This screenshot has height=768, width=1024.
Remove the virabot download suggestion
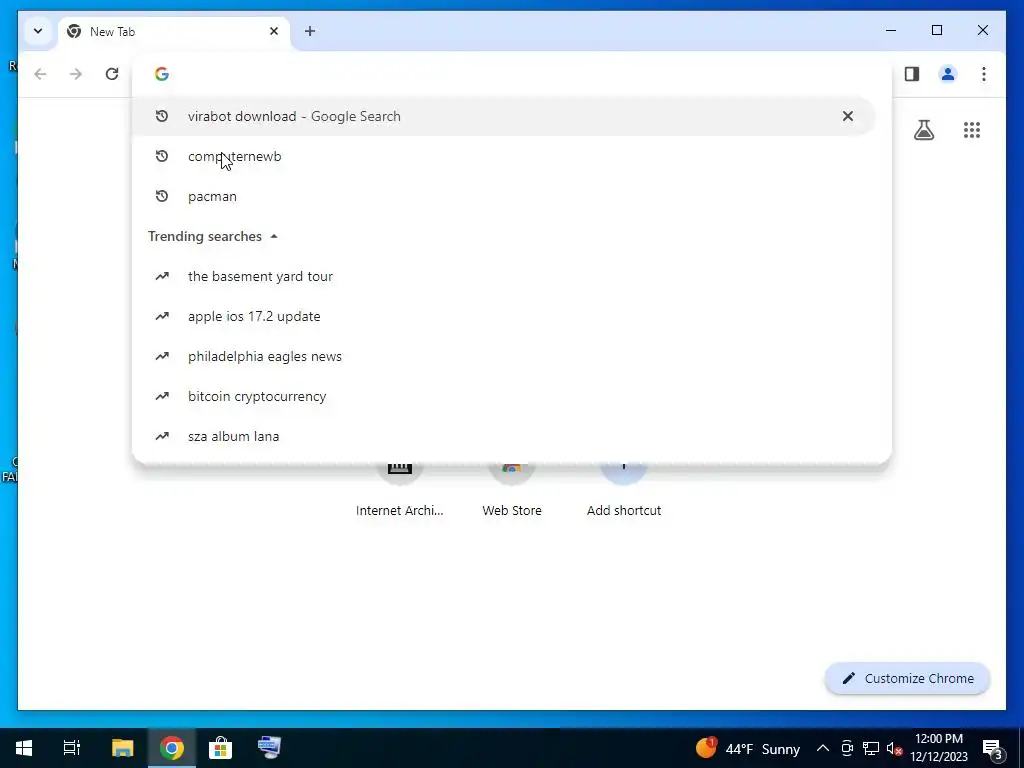(848, 116)
